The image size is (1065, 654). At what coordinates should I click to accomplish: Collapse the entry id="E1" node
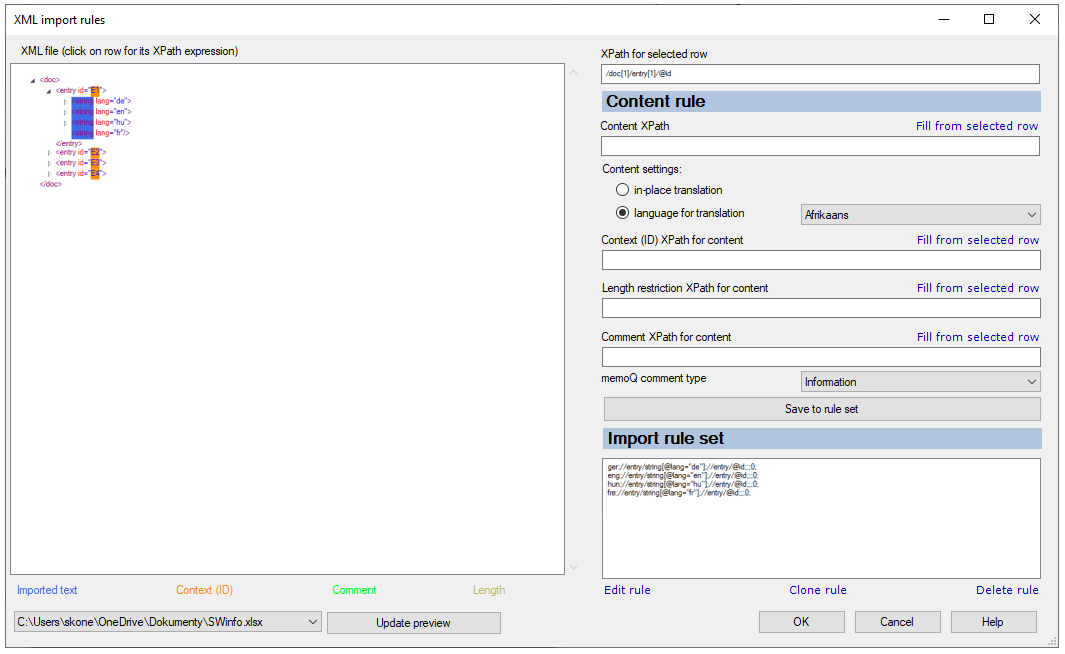pos(48,91)
